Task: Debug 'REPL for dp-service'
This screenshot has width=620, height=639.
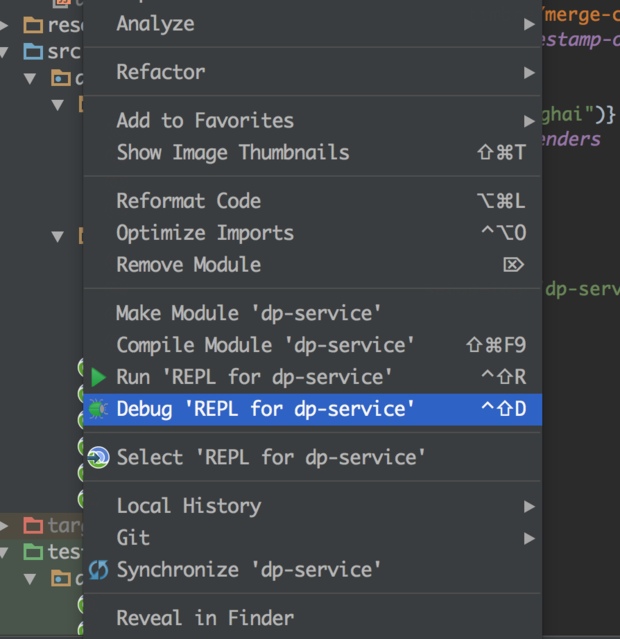Action: [x=312, y=409]
